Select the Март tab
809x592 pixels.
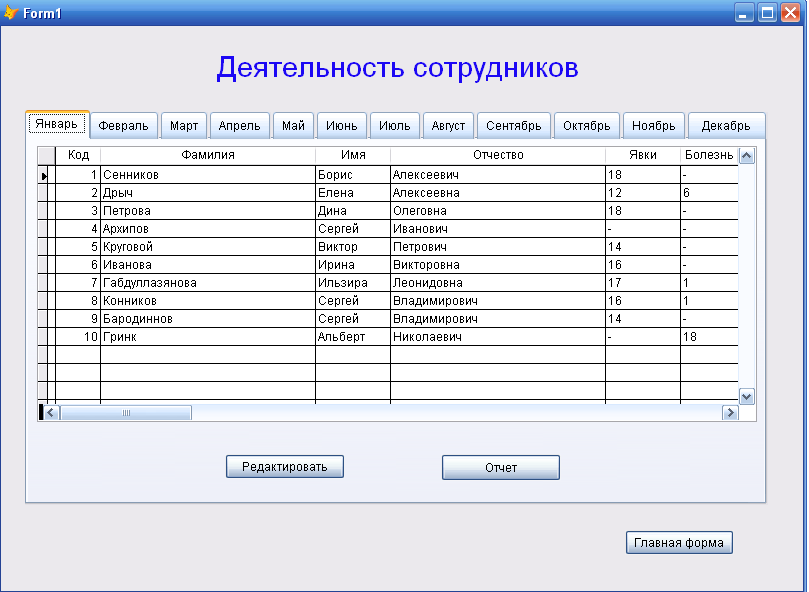(x=184, y=125)
